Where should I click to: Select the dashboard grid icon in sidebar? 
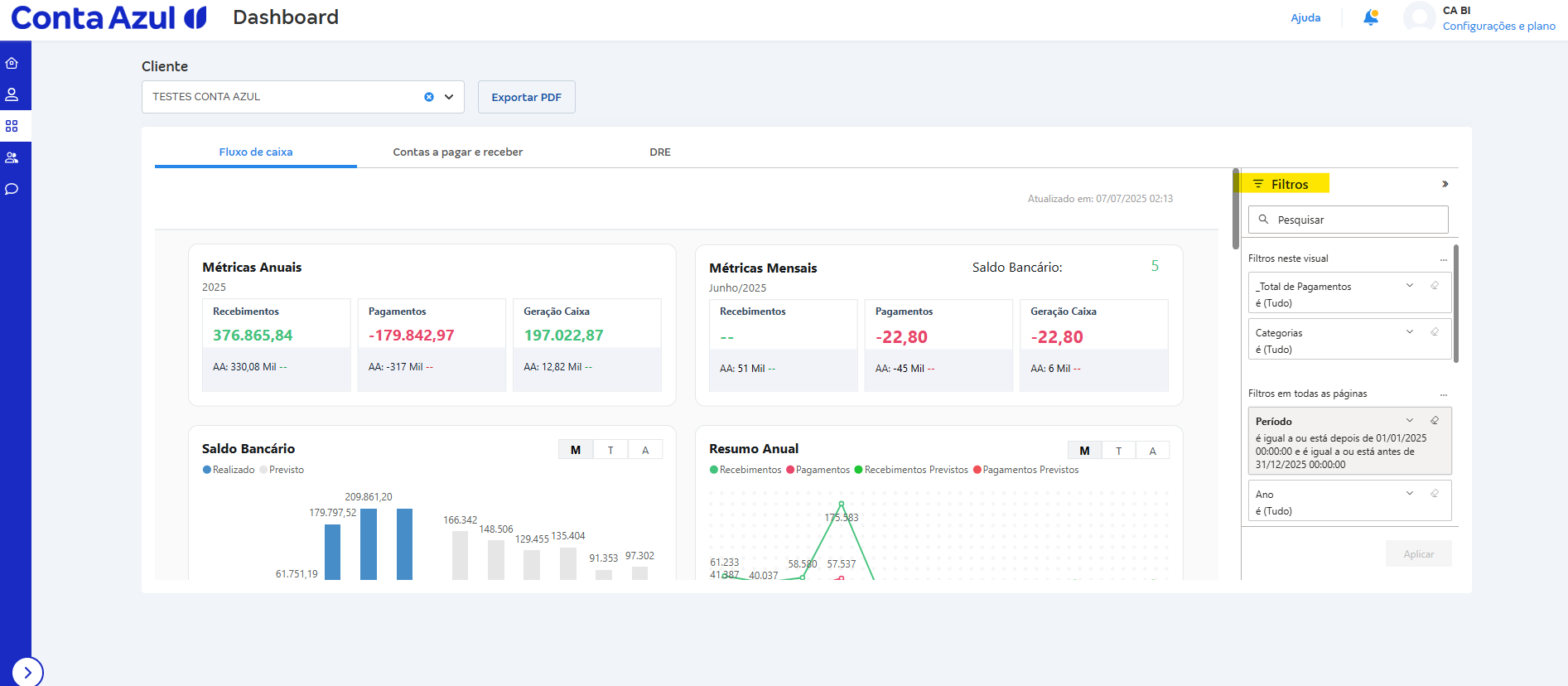12,126
